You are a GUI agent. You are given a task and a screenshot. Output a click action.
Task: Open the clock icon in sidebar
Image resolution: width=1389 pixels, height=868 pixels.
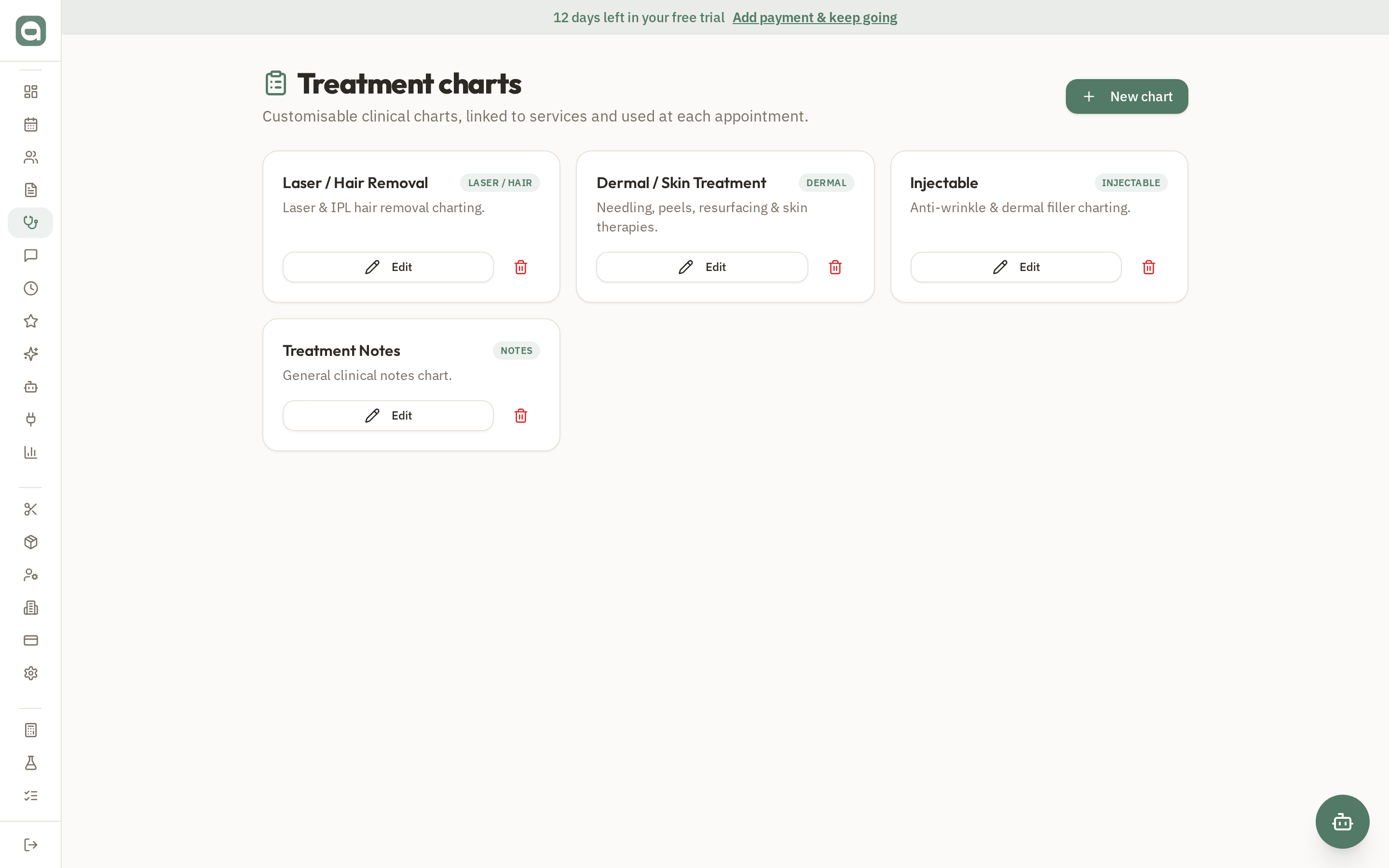point(30,288)
